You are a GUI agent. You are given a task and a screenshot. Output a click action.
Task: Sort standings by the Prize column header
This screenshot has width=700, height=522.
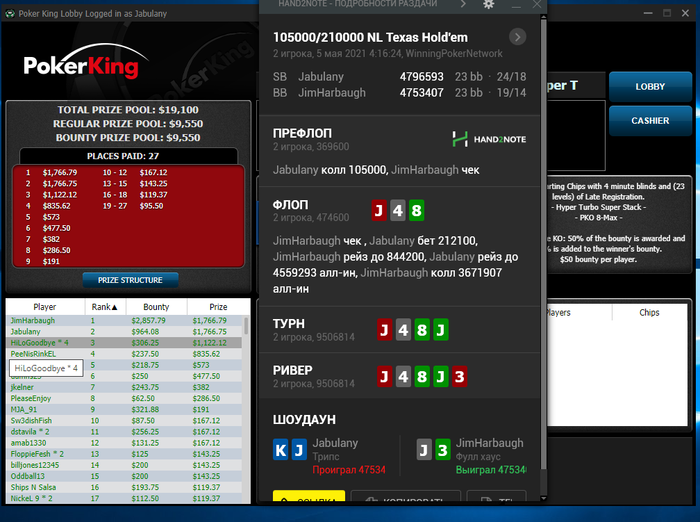(x=218, y=307)
